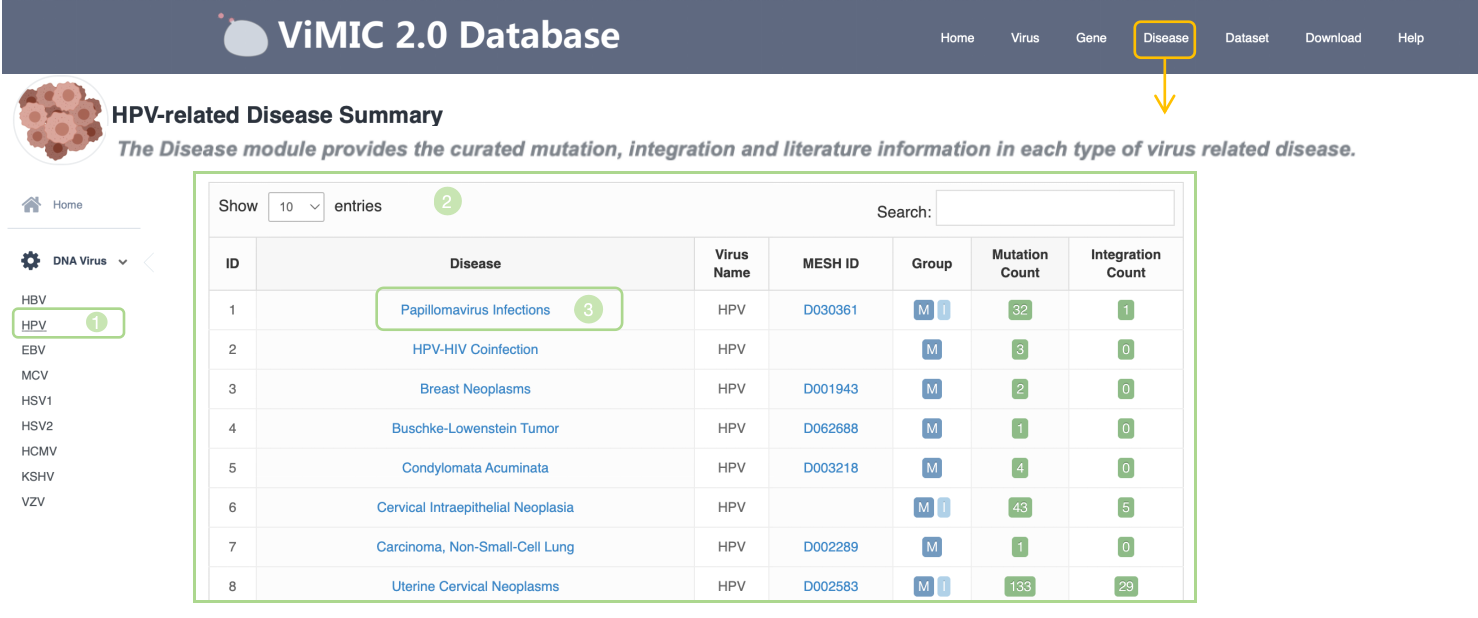
Task: Open the Dataset page in the top navigation
Action: pyautogui.click(x=1247, y=38)
